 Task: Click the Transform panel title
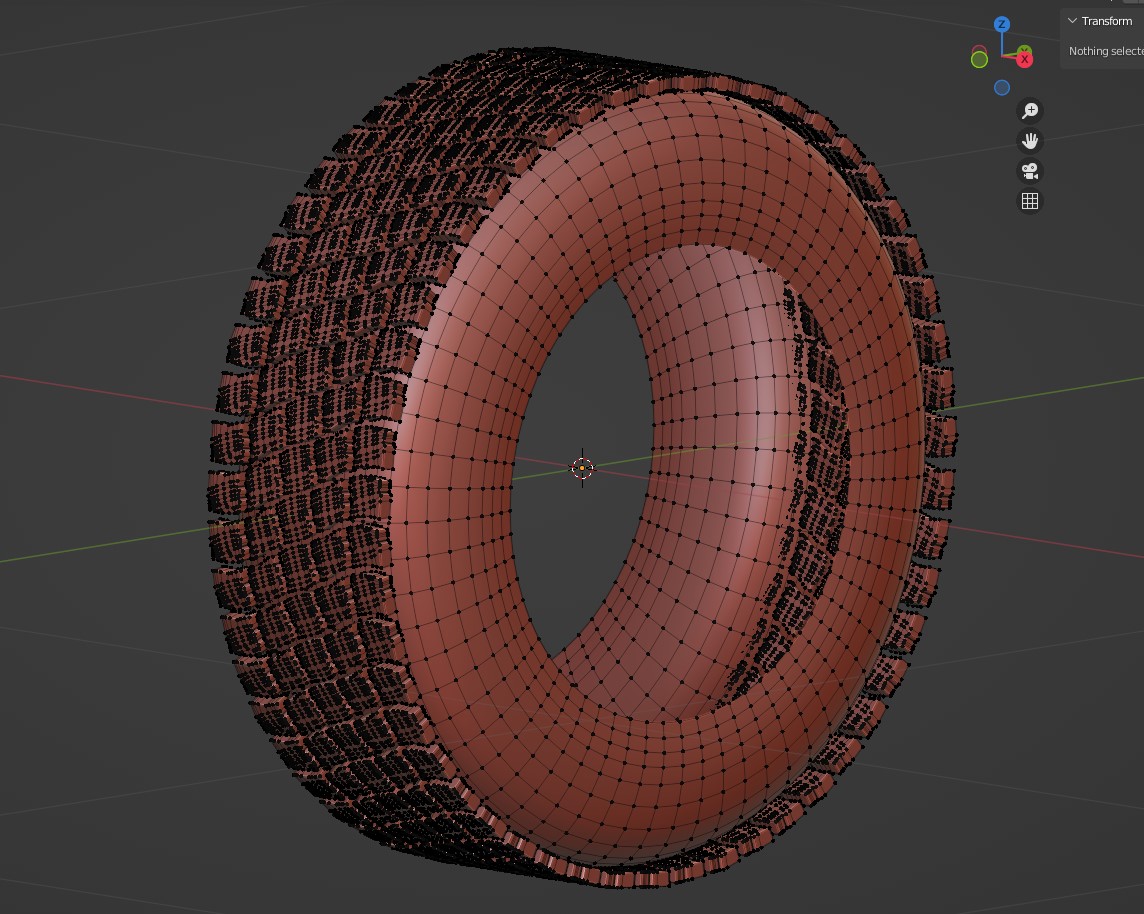1107,21
